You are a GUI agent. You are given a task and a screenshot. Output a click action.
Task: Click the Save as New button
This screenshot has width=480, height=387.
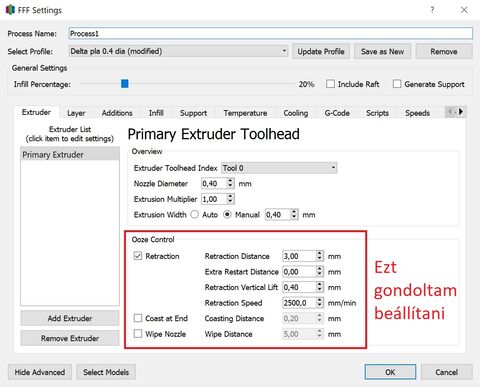(382, 51)
